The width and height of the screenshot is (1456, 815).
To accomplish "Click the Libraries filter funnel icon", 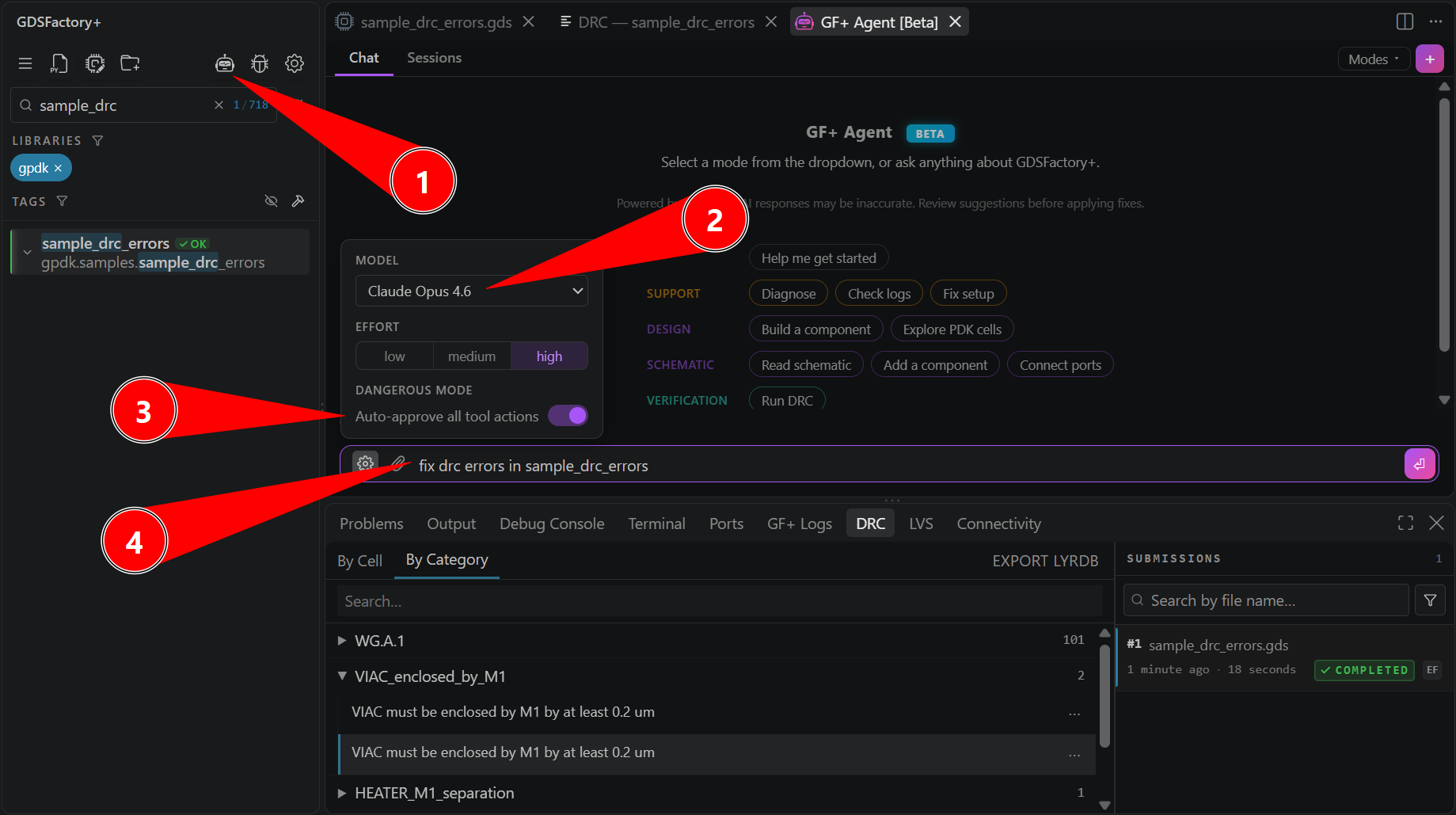I will click(x=97, y=140).
